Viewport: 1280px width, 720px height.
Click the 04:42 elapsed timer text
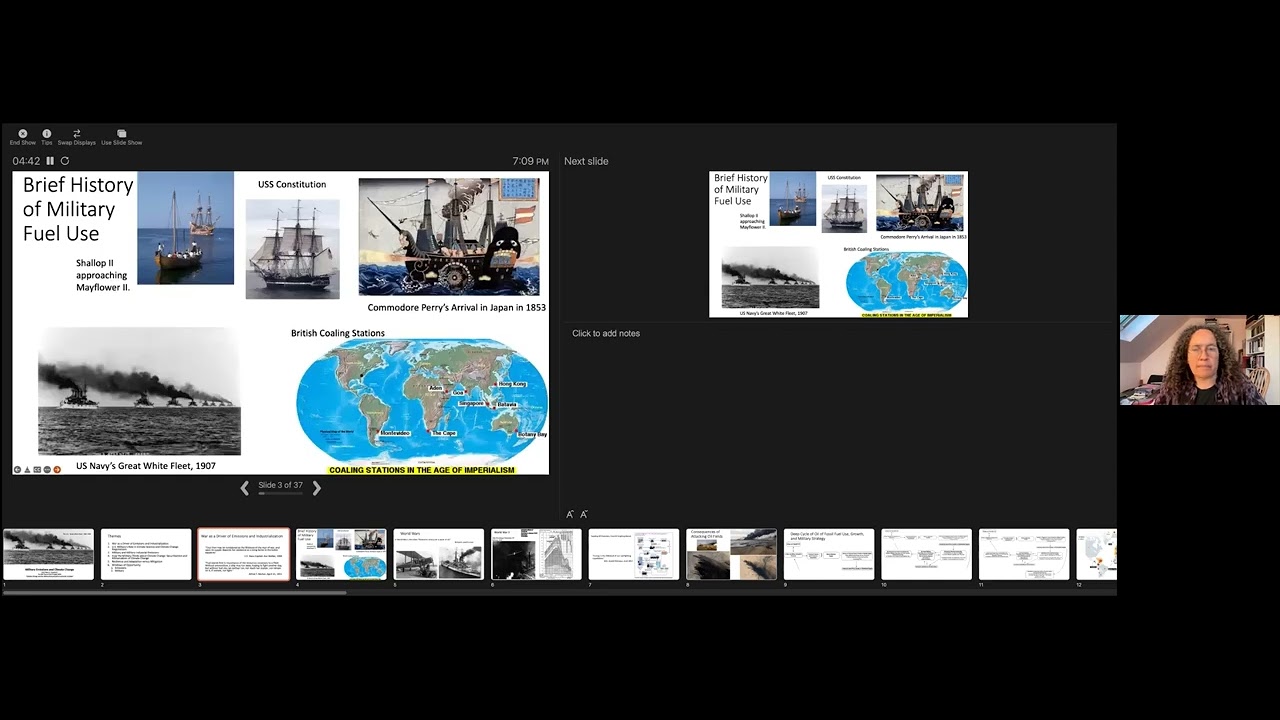click(x=26, y=161)
